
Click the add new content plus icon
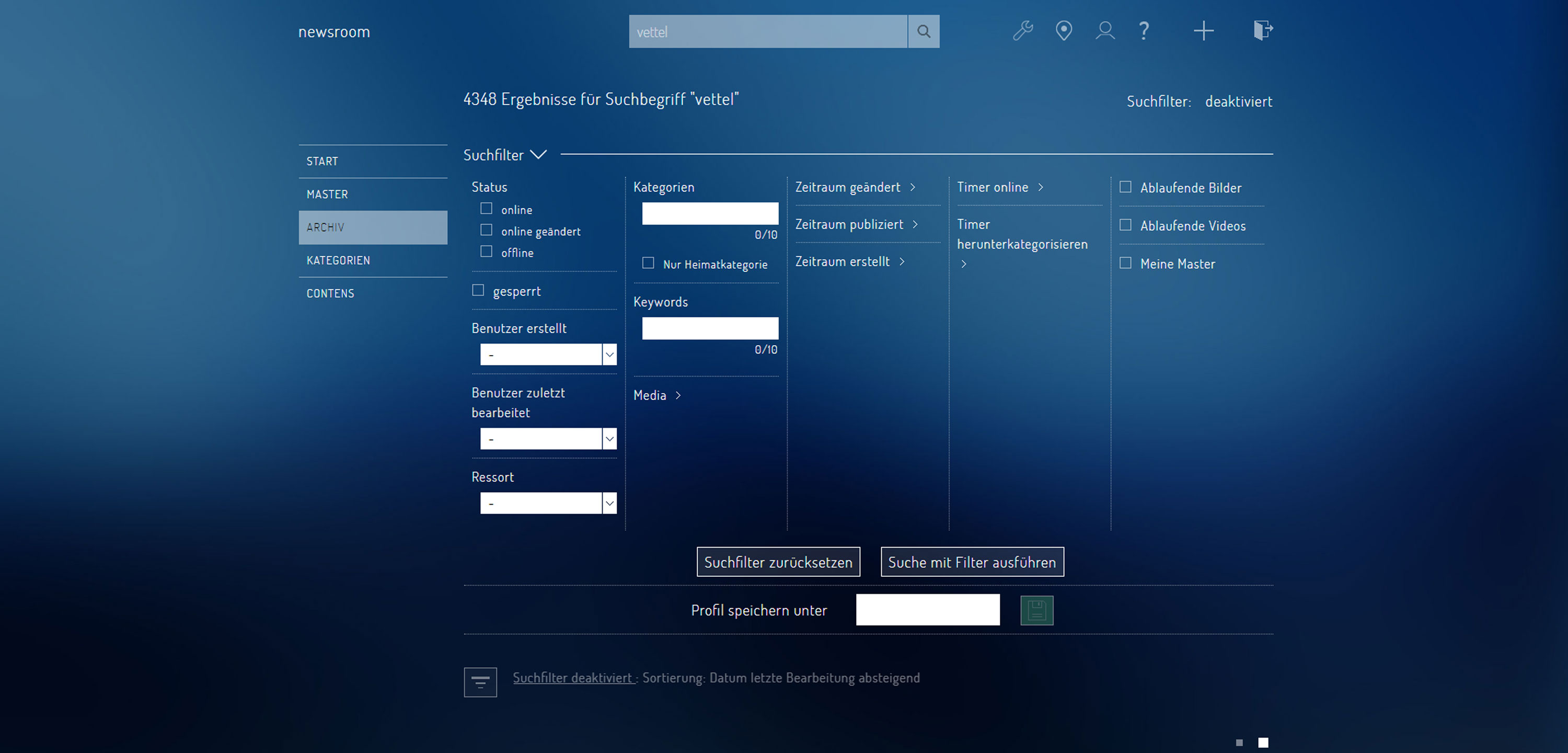click(1202, 30)
